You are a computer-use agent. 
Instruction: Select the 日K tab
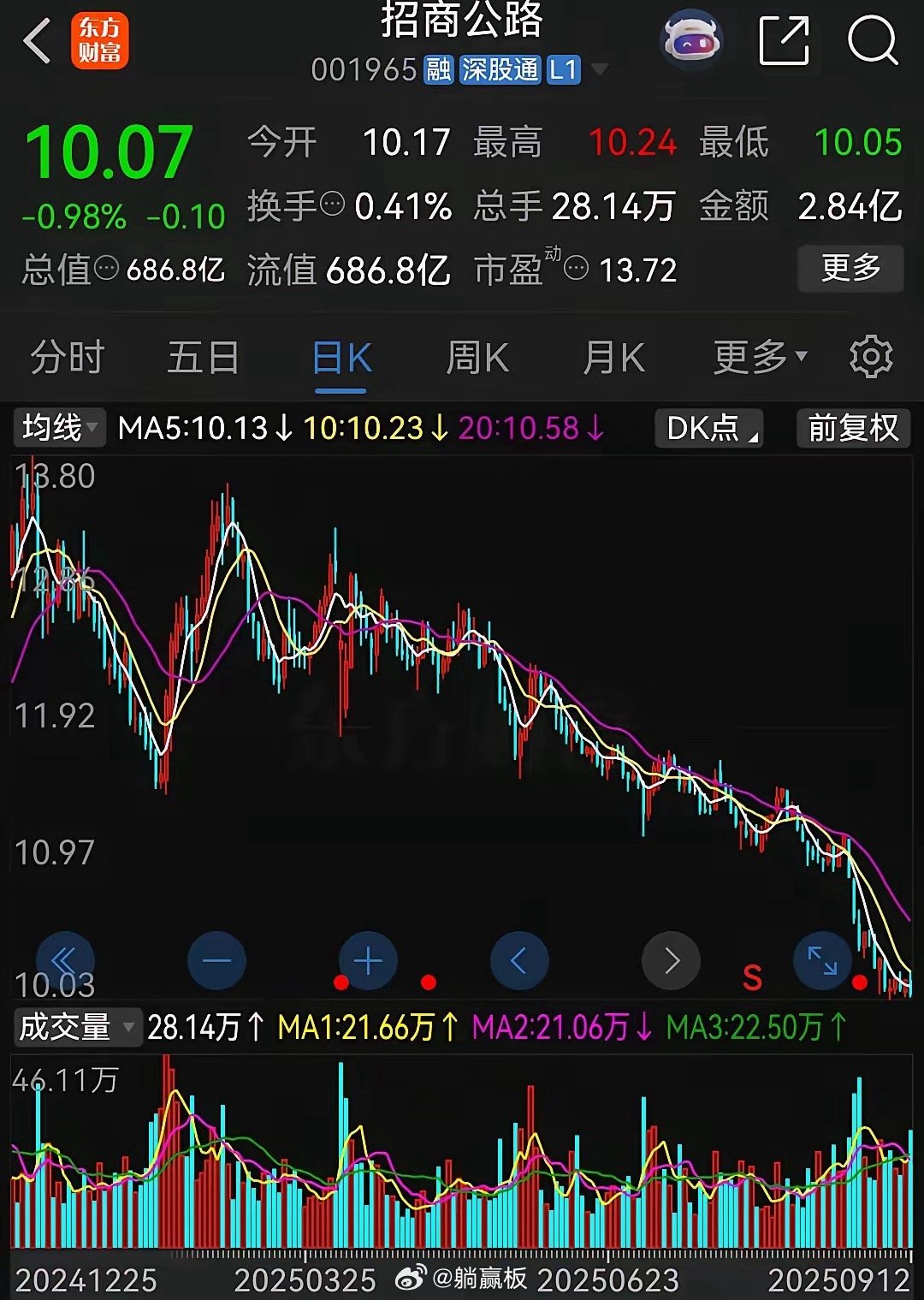(x=341, y=358)
